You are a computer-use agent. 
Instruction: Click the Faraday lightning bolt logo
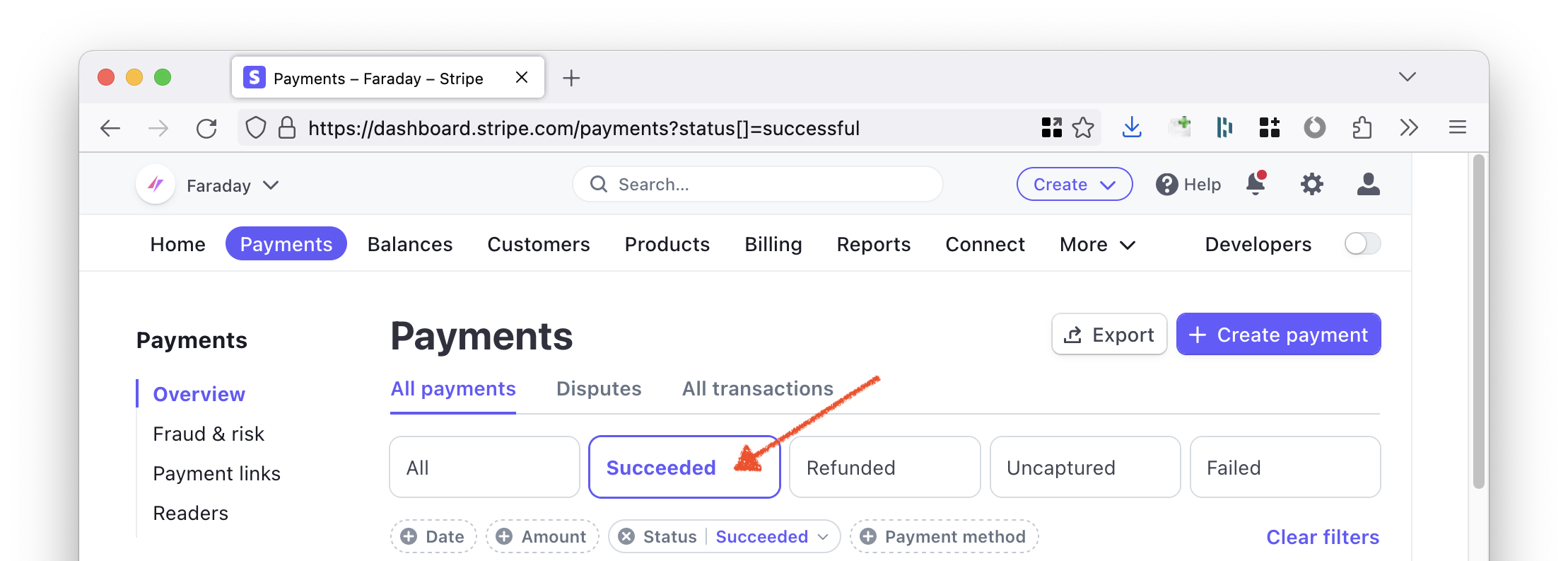point(154,184)
